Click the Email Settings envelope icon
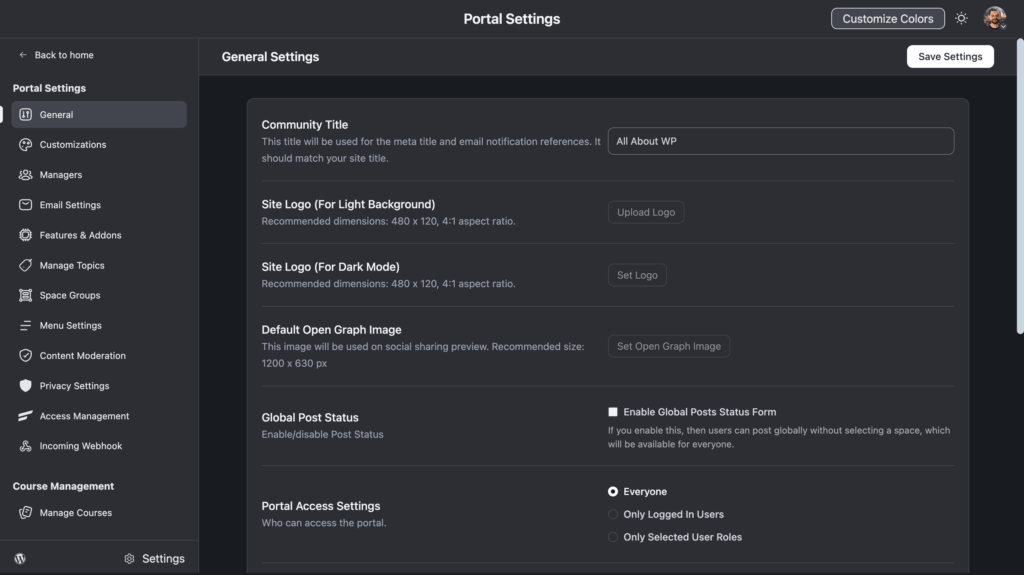Image resolution: width=1024 pixels, height=575 pixels. [25, 205]
